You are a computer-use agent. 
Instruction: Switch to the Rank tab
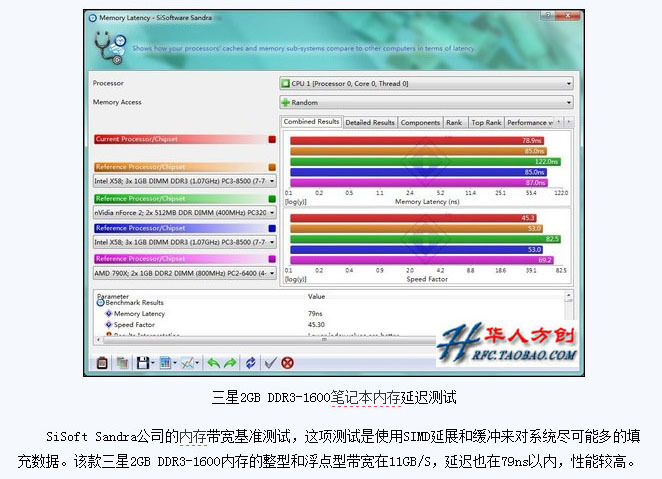coord(454,122)
